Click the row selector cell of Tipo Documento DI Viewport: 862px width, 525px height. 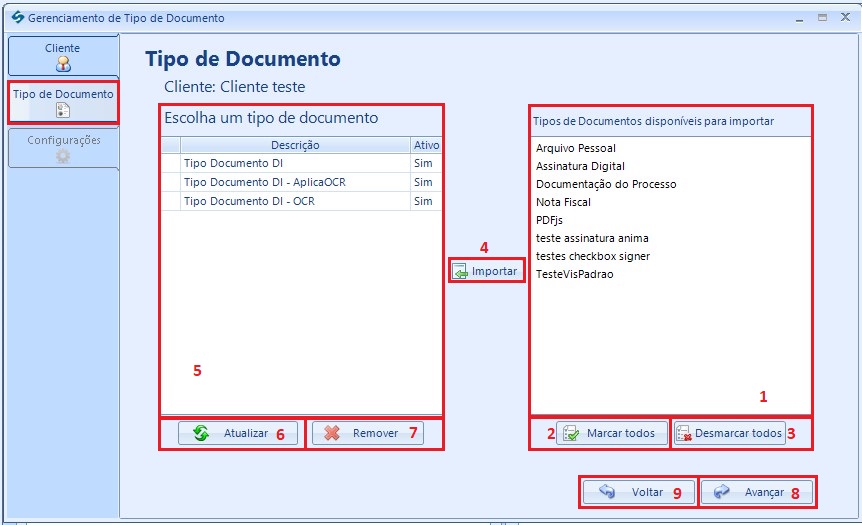pyautogui.click(x=171, y=163)
